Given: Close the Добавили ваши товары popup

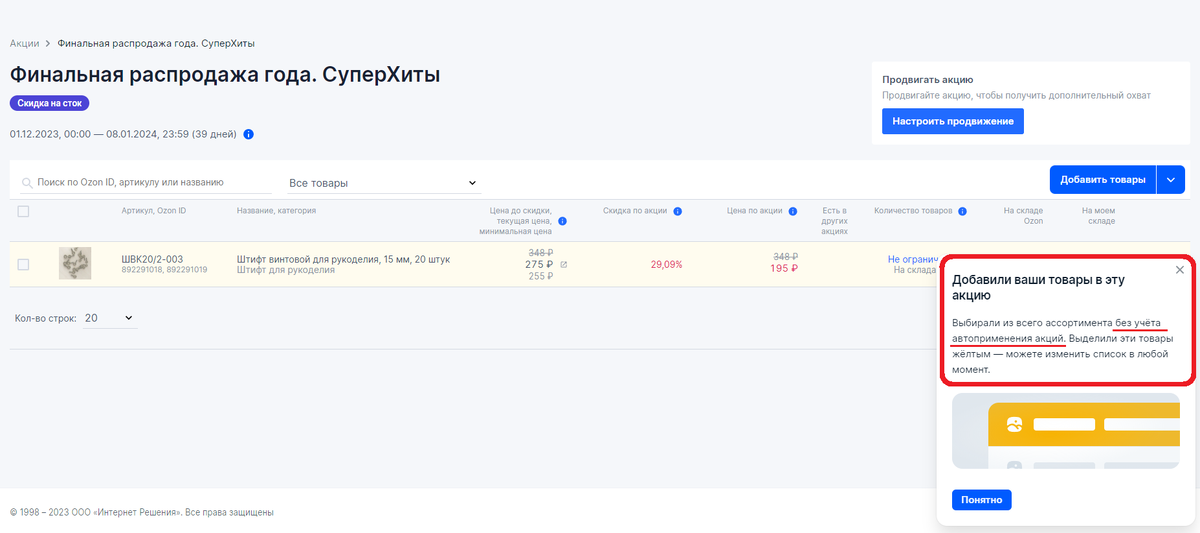Looking at the screenshot, I should coord(1180,270).
